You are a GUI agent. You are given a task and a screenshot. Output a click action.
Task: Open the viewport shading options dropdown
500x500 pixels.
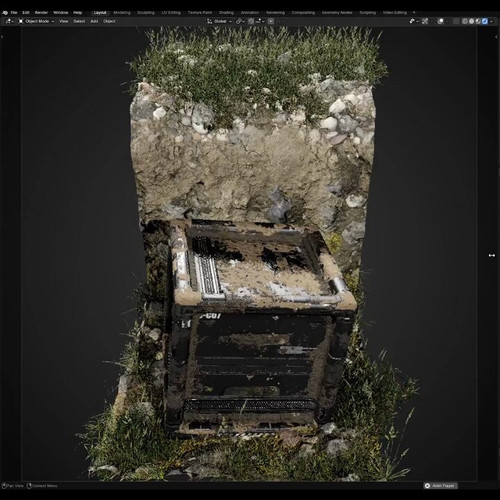(491, 21)
